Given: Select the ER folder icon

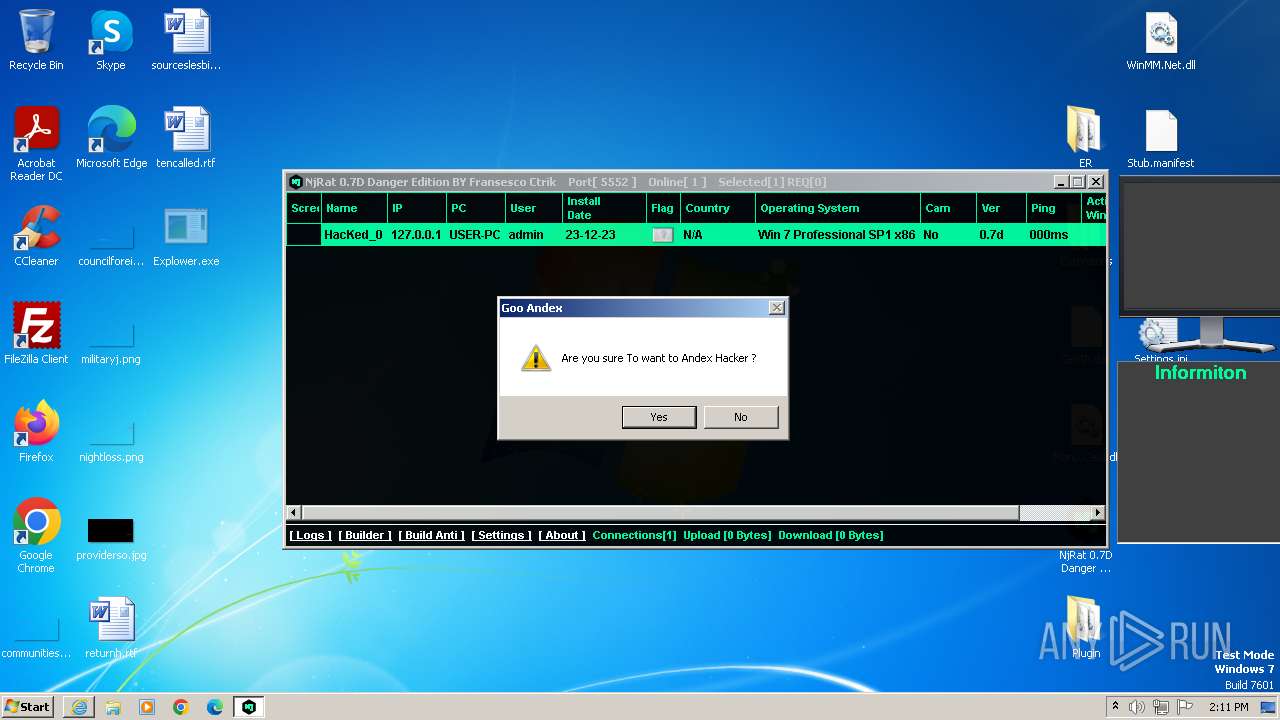Looking at the screenshot, I should pos(1085,138).
